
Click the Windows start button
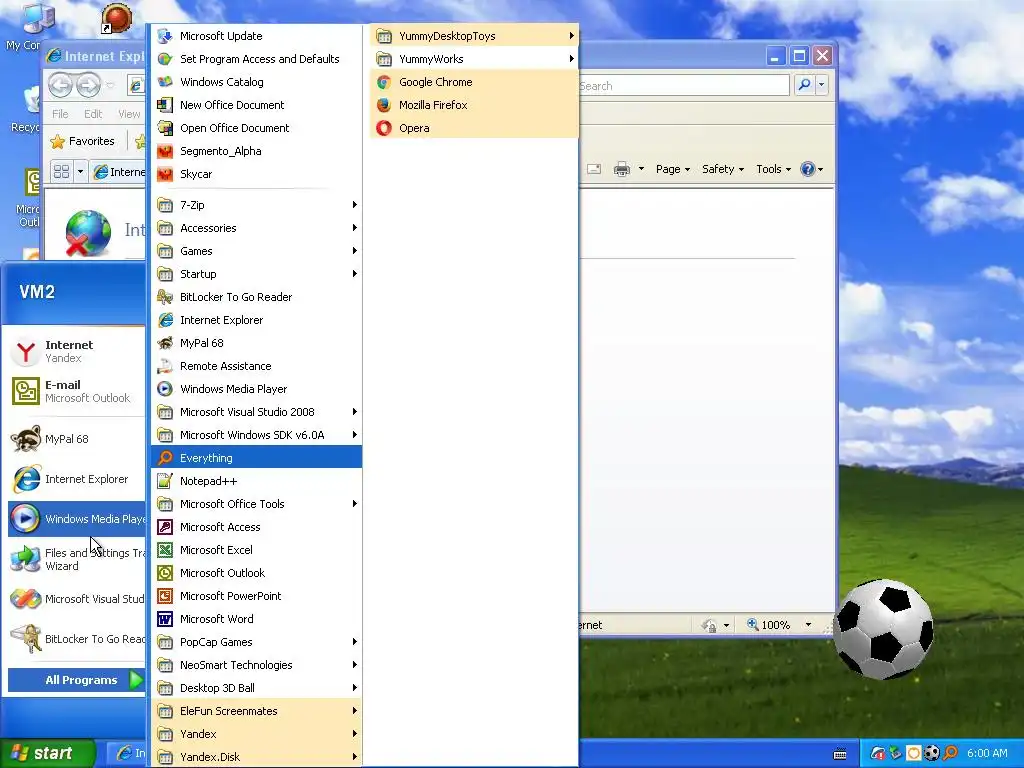pyautogui.click(x=47, y=753)
